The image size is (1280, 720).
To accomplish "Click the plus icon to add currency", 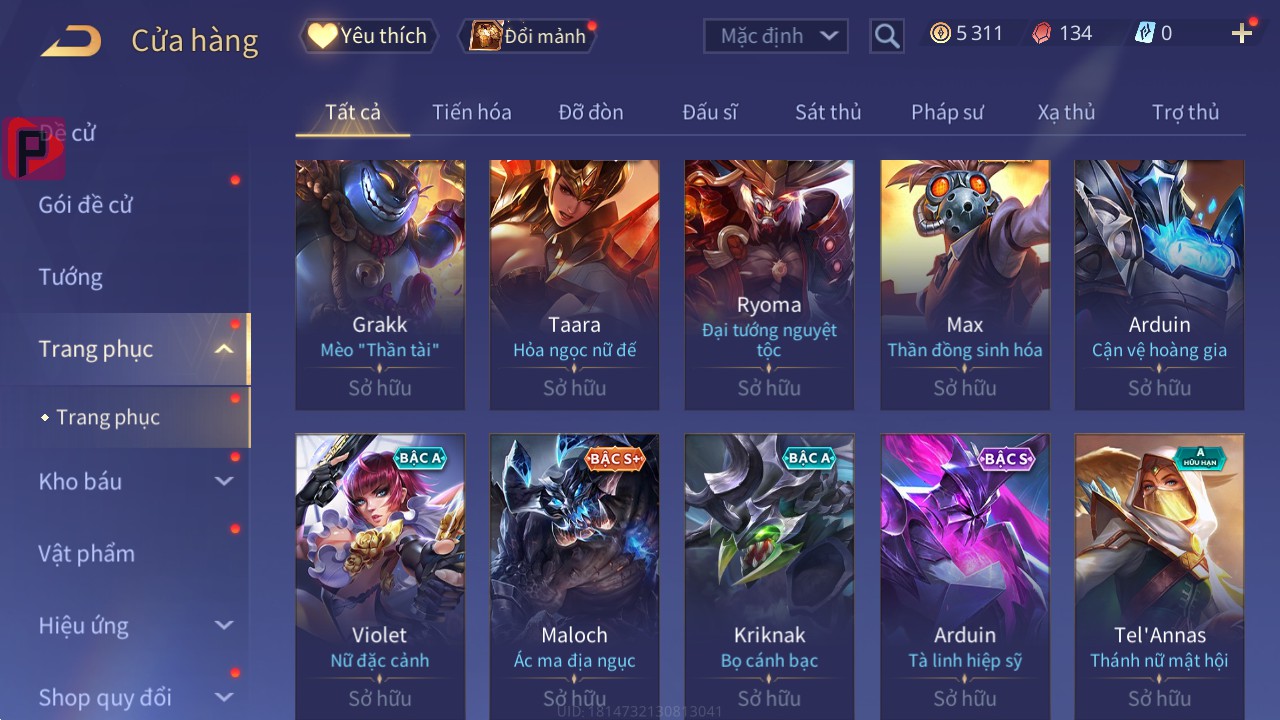I will click(x=1242, y=34).
